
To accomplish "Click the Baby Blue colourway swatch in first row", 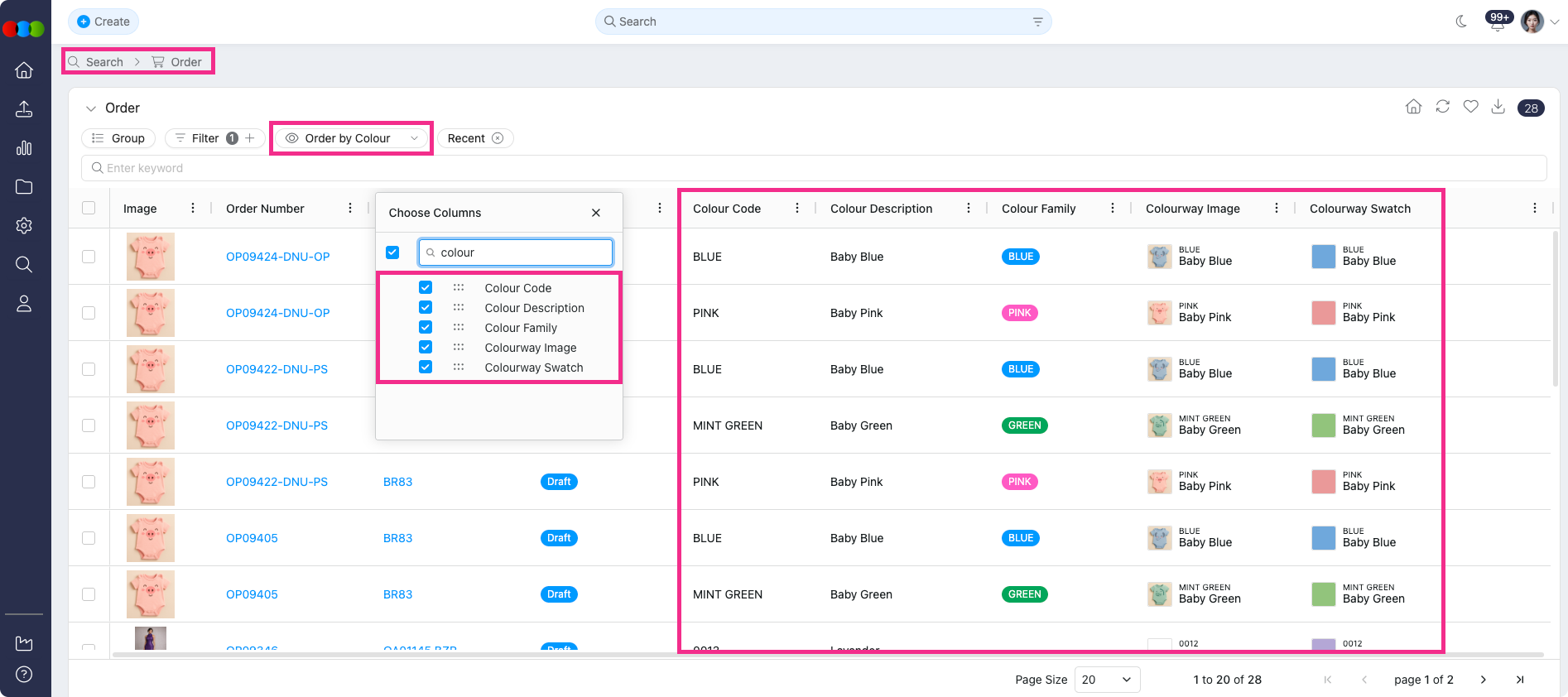I will pyautogui.click(x=1323, y=257).
